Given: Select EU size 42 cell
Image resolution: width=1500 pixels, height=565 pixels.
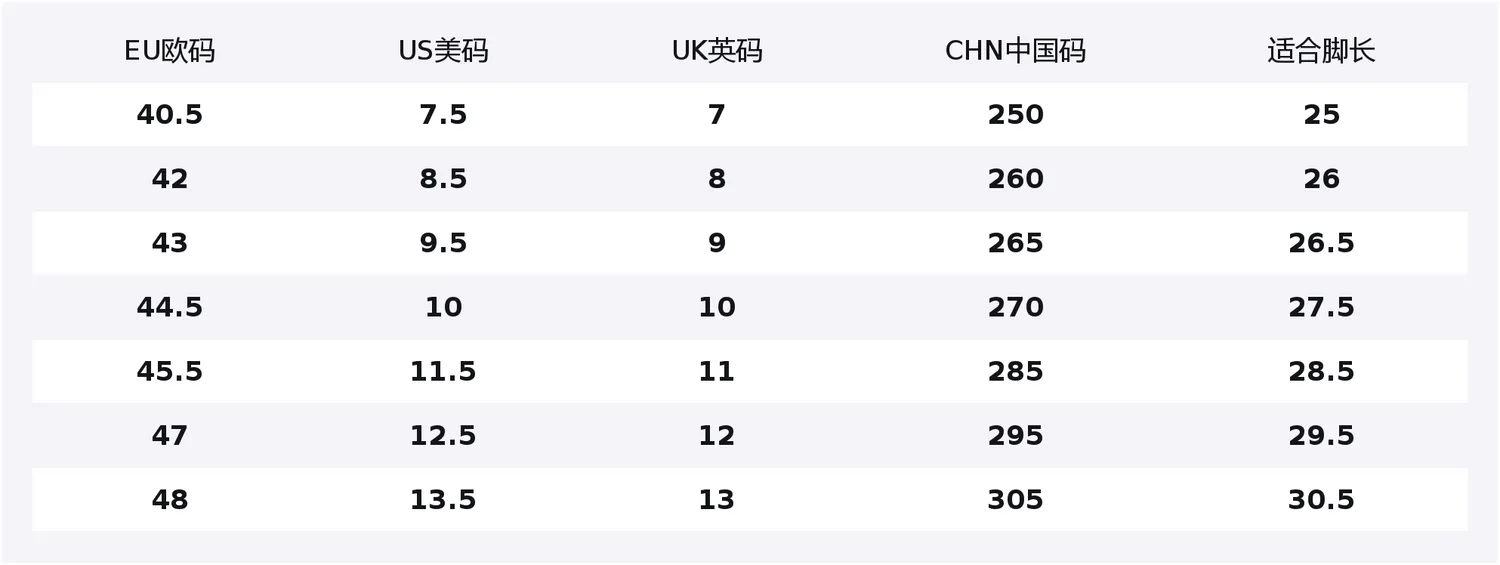Looking at the screenshot, I should pyautogui.click(x=169, y=179).
